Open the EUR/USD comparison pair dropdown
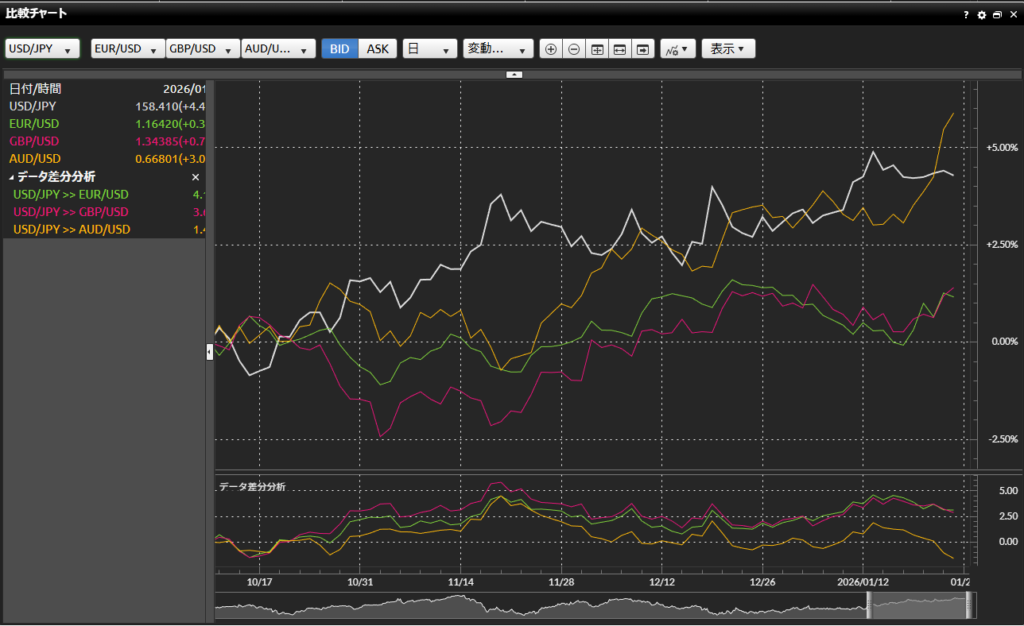The width and height of the screenshot is (1024, 626). pyautogui.click(x=128, y=49)
